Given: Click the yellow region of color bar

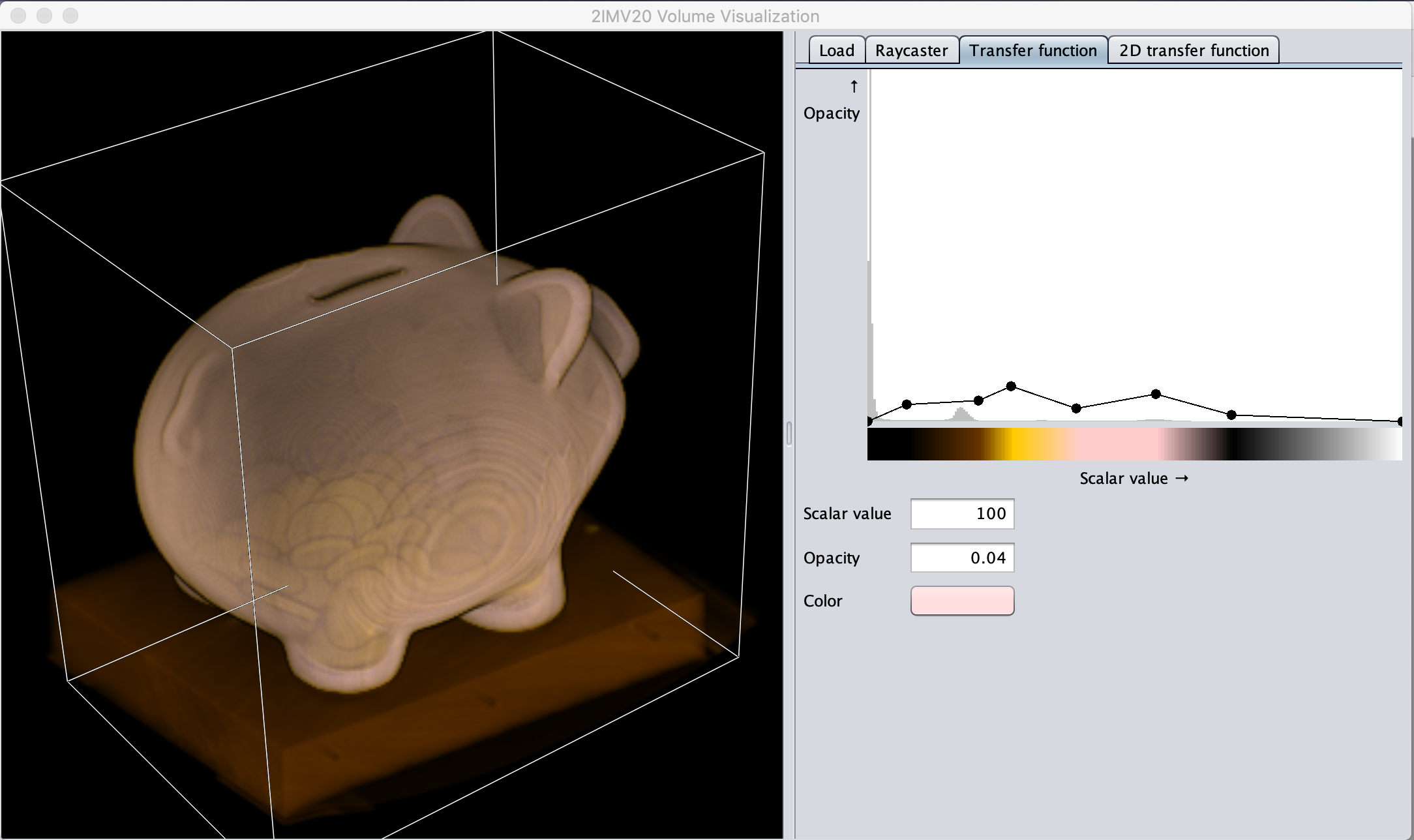Looking at the screenshot, I should pyautogui.click(x=1019, y=444).
